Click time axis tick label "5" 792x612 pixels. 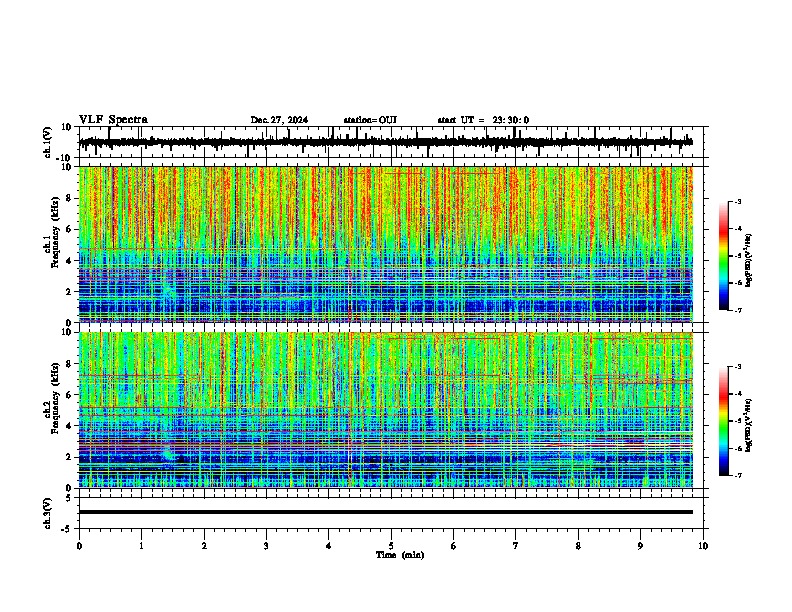[x=391, y=546]
